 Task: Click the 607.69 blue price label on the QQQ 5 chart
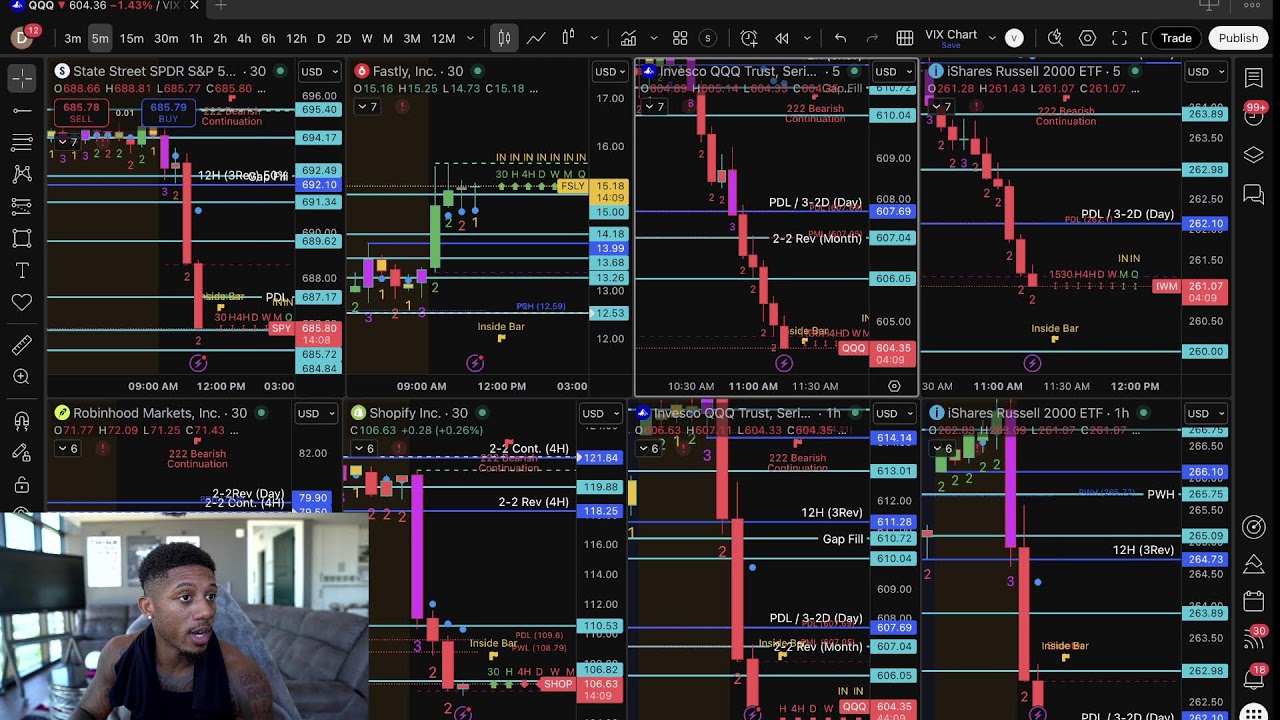(893, 212)
